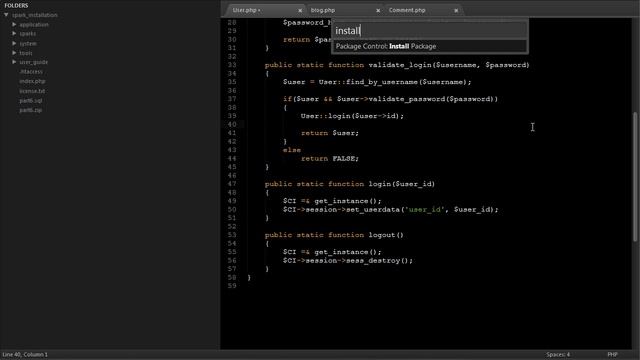Click line number 59 in the gutter
Image resolution: width=640 pixels, height=360 pixels.
pyautogui.click(x=232, y=286)
